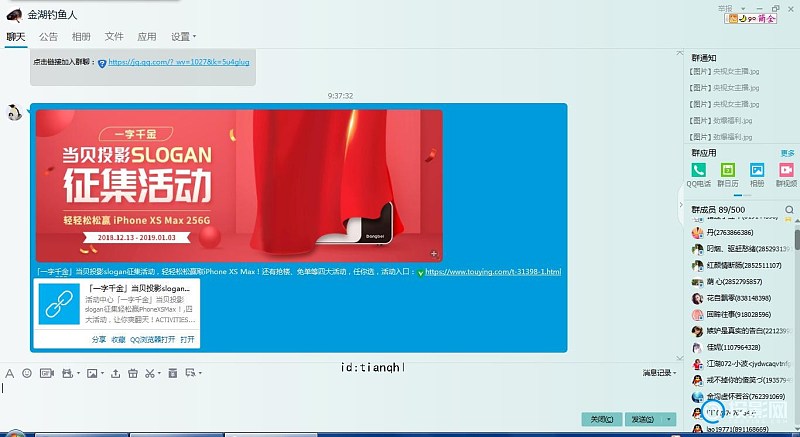Click the 群成员 89/500 header

click(x=718, y=210)
